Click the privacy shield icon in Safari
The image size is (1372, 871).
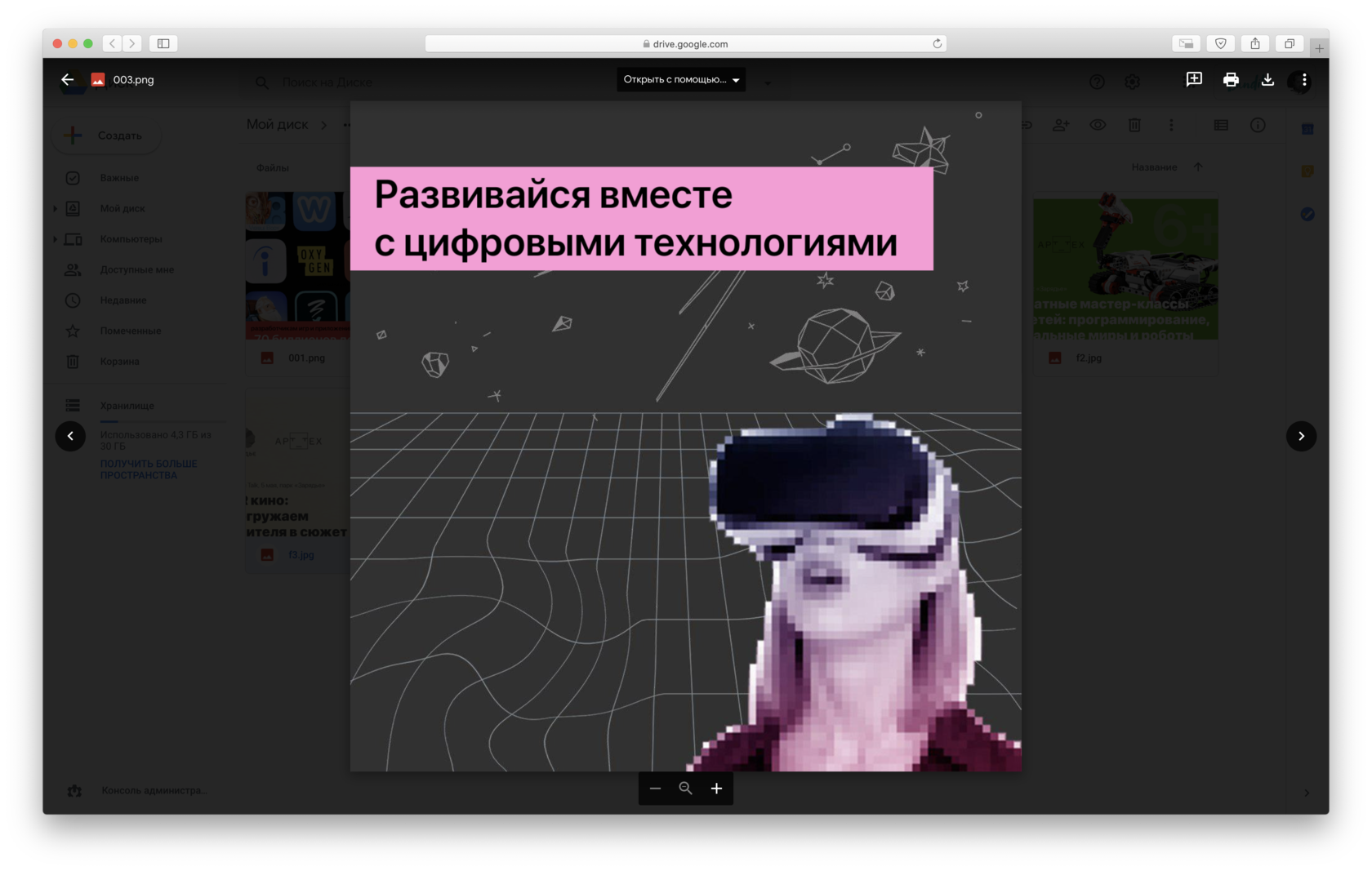pyautogui.click(x=1221, y=43)
